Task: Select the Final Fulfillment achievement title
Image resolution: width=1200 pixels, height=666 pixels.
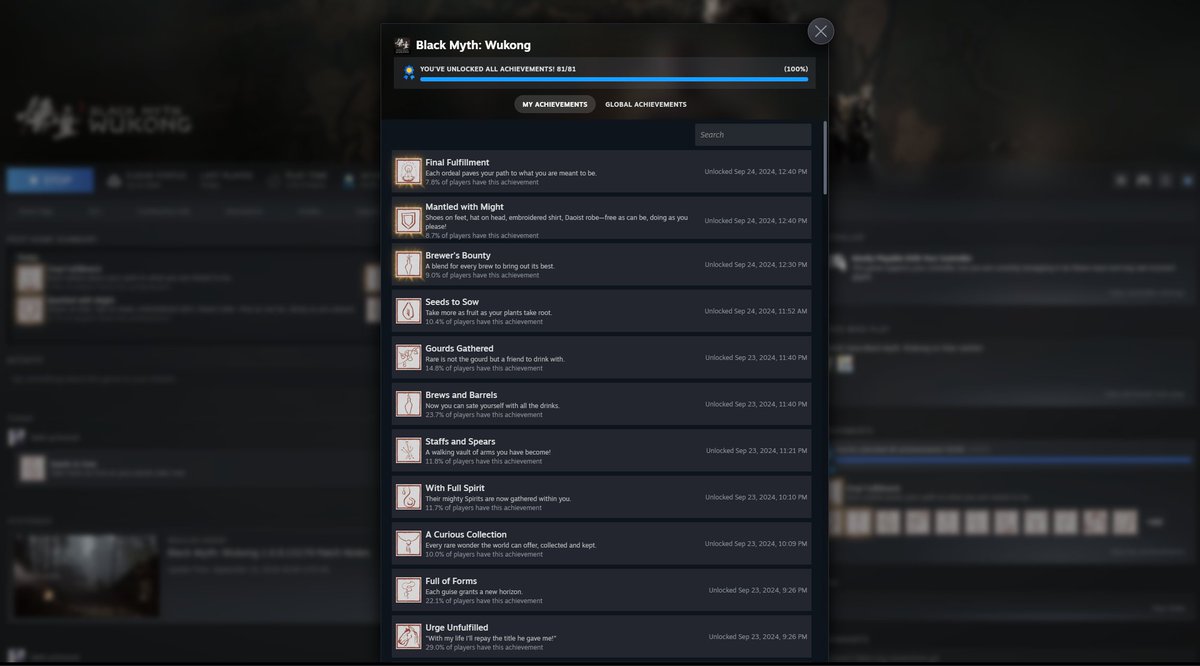Action: [457, 162]
